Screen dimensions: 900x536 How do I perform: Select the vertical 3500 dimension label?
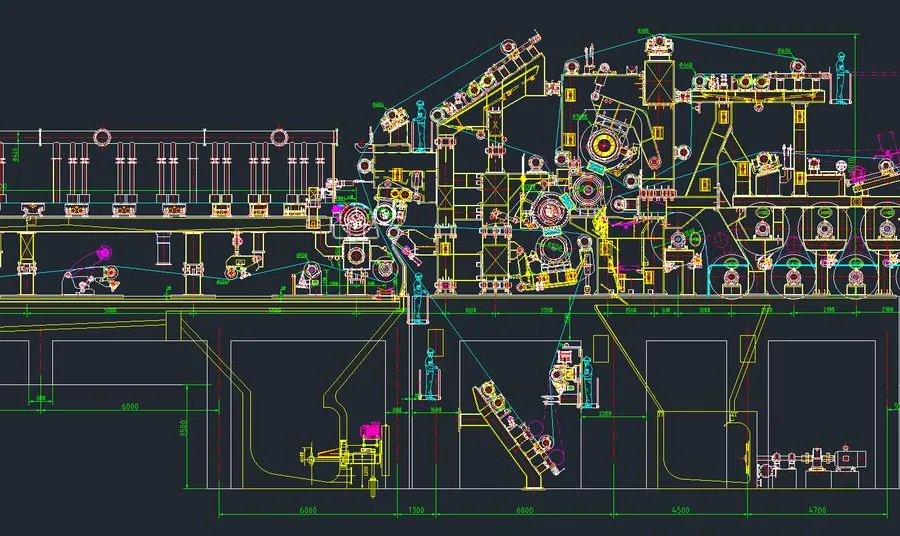184,428
